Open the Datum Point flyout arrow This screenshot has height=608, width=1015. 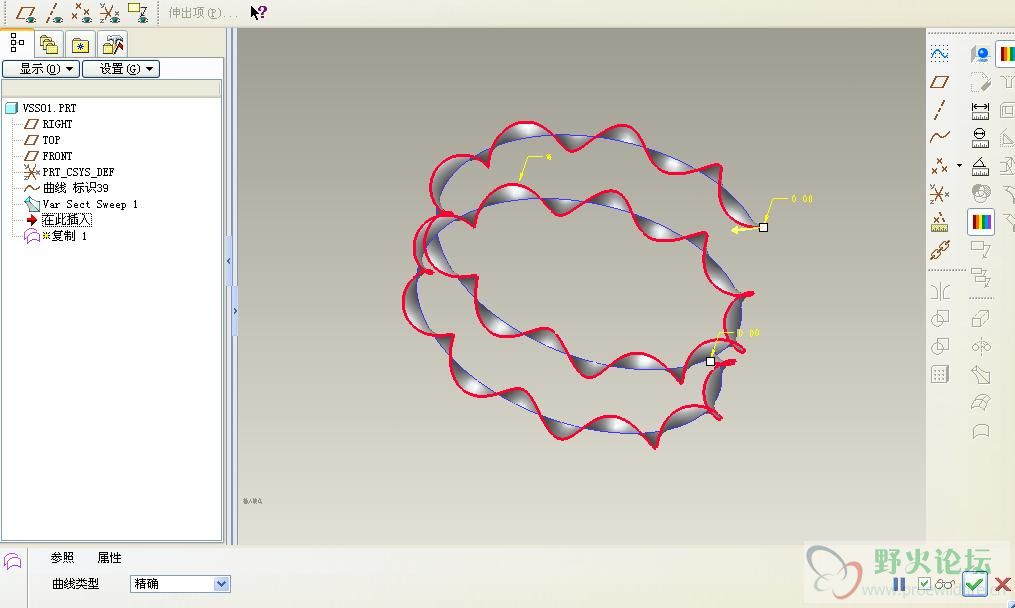point(959,166)
